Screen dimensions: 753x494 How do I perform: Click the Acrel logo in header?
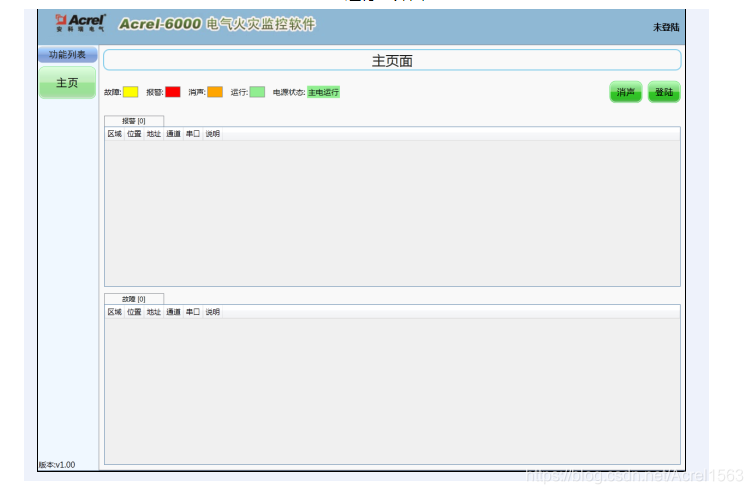click(80, 23)
